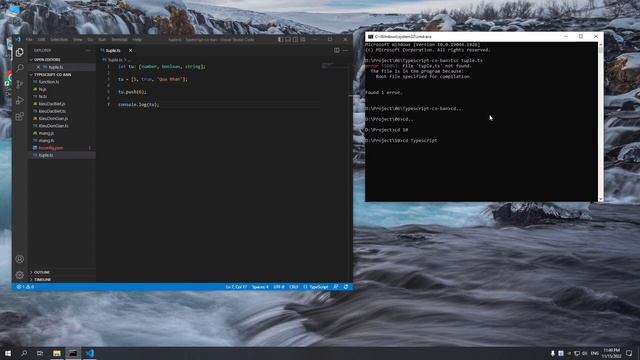Click Ln 7, Col 17 cursor position status
Viewport: 640px width, 360px height.
(236, 287)
